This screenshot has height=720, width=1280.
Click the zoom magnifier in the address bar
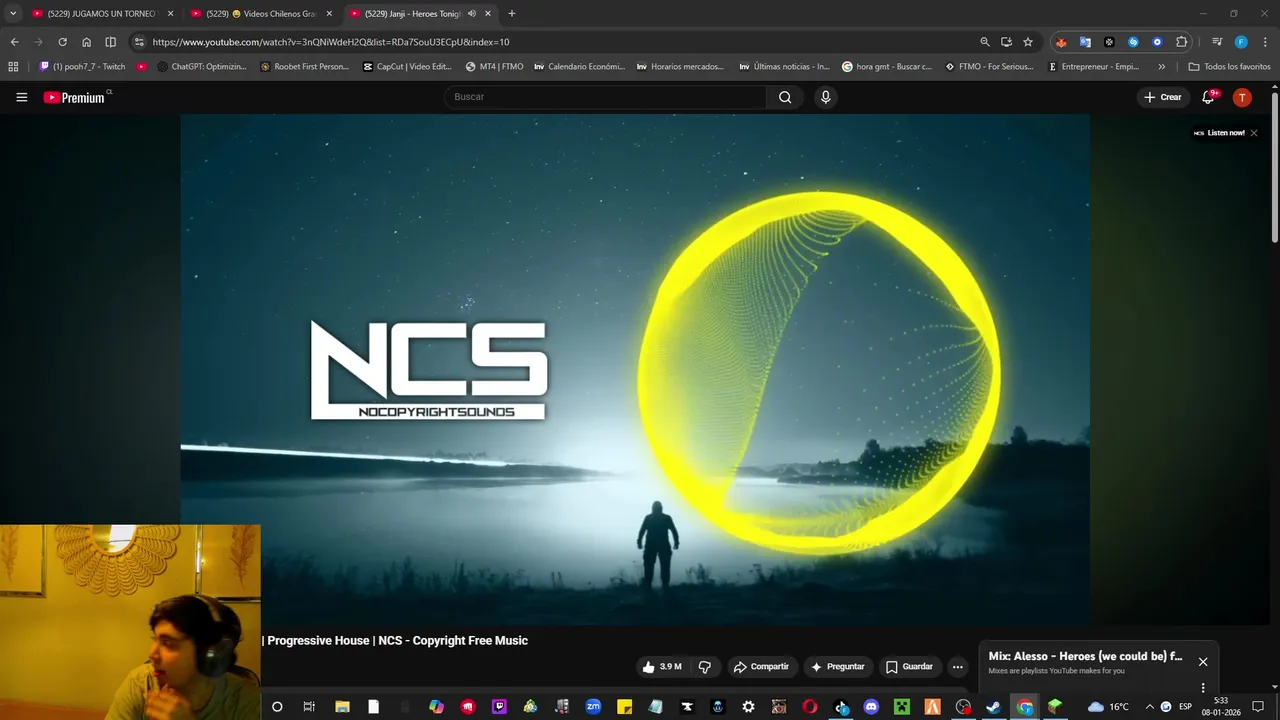pos(985,42)
